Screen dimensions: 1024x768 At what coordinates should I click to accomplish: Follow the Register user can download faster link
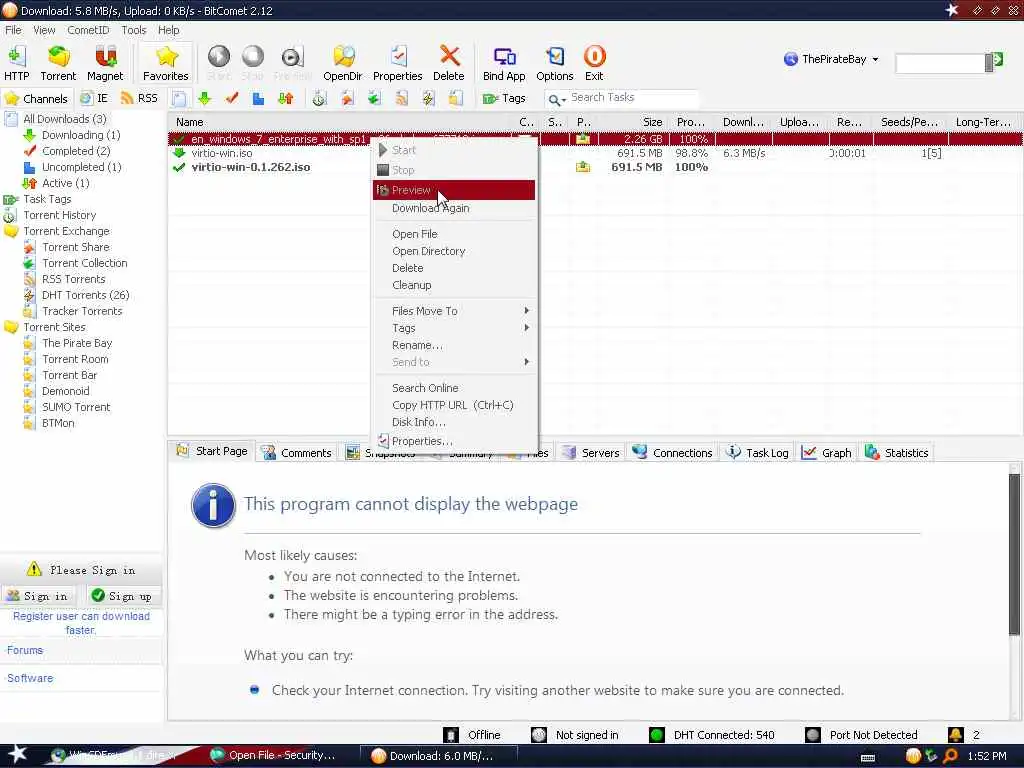click(x=81, y=623)
